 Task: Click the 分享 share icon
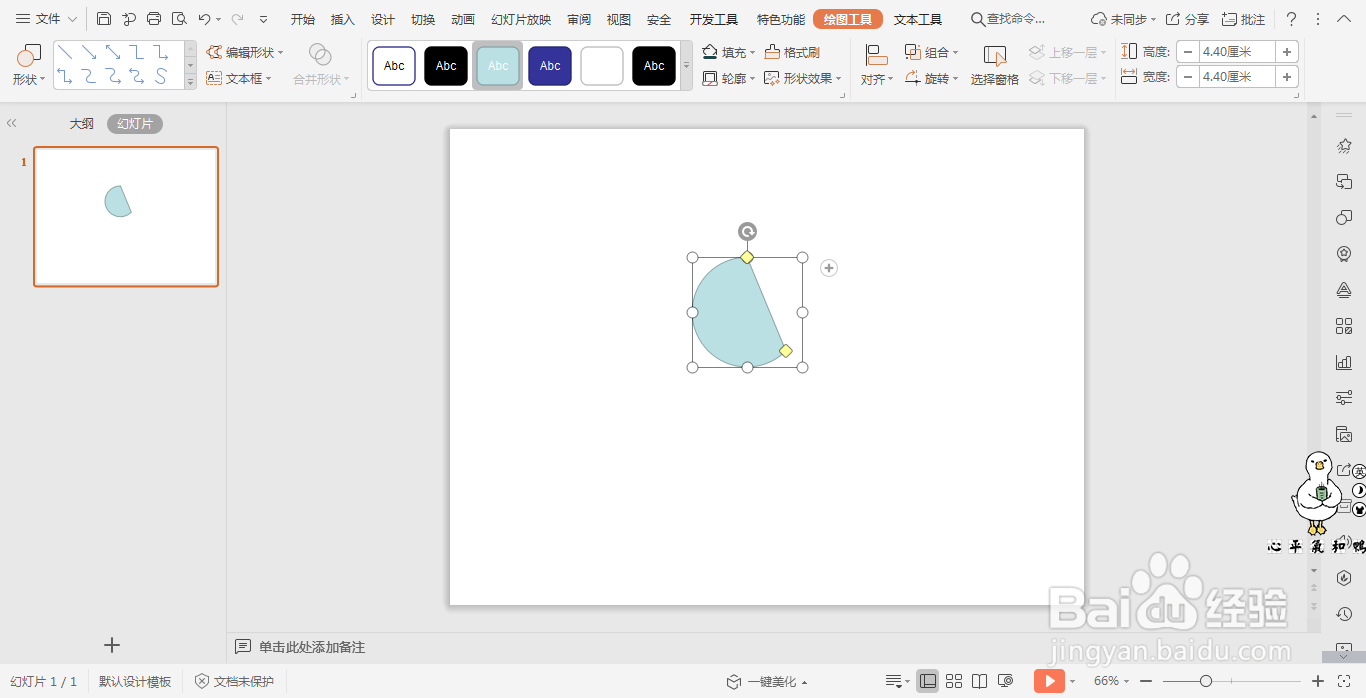tap(1173, 19)
